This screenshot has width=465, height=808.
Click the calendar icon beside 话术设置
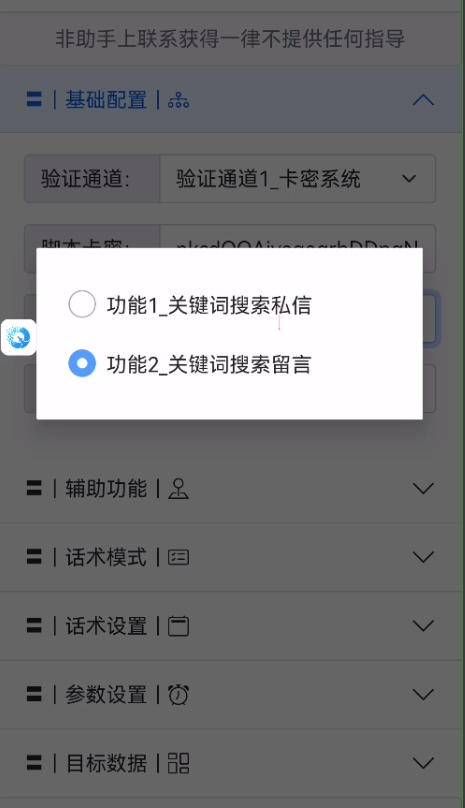point(178,626)
